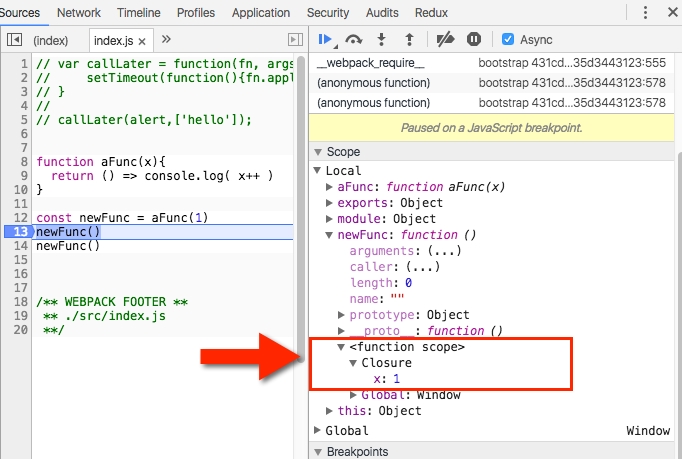Step over next function call
The width and height of the screenshot is (682, 459).
353,39
